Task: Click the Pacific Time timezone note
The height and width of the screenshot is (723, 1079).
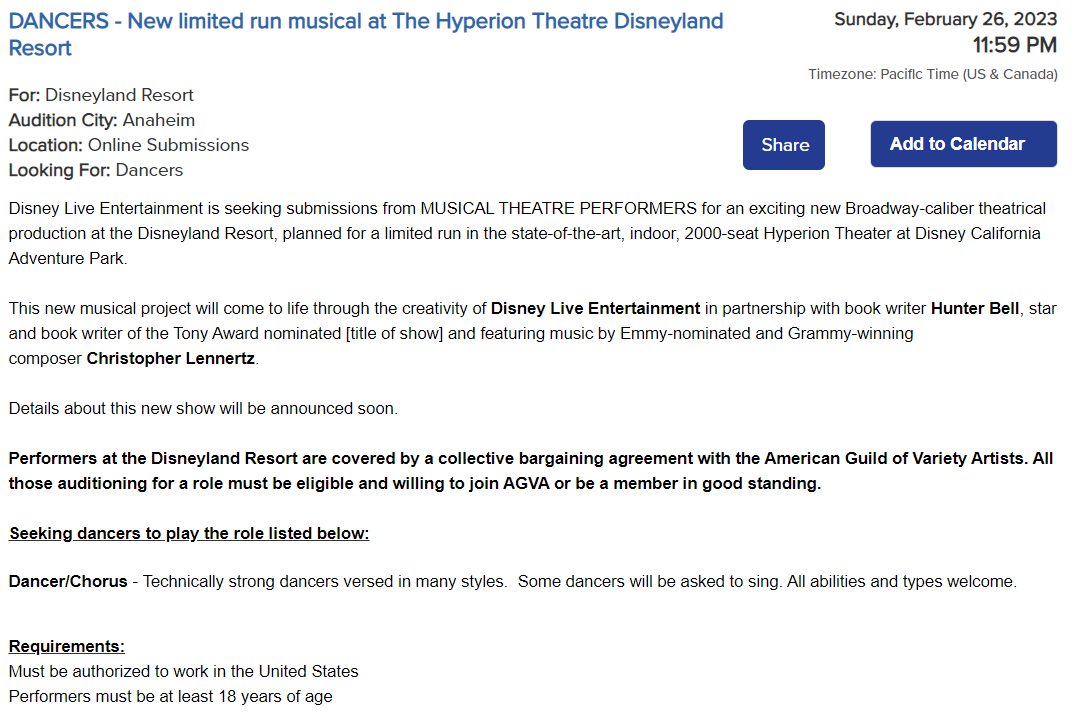Action: point(932,74)
